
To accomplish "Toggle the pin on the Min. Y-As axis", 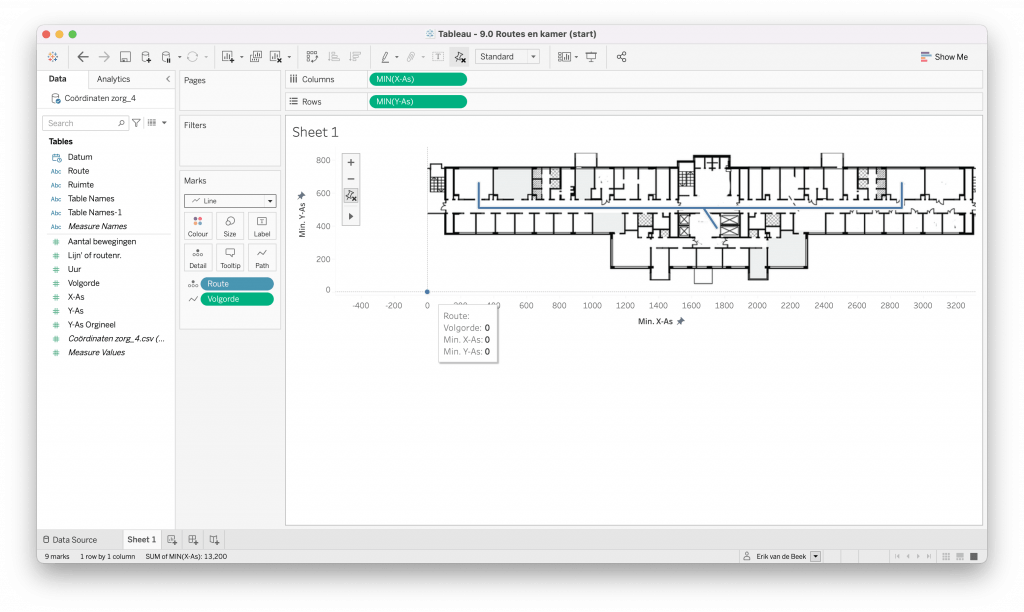I will 301,196.
